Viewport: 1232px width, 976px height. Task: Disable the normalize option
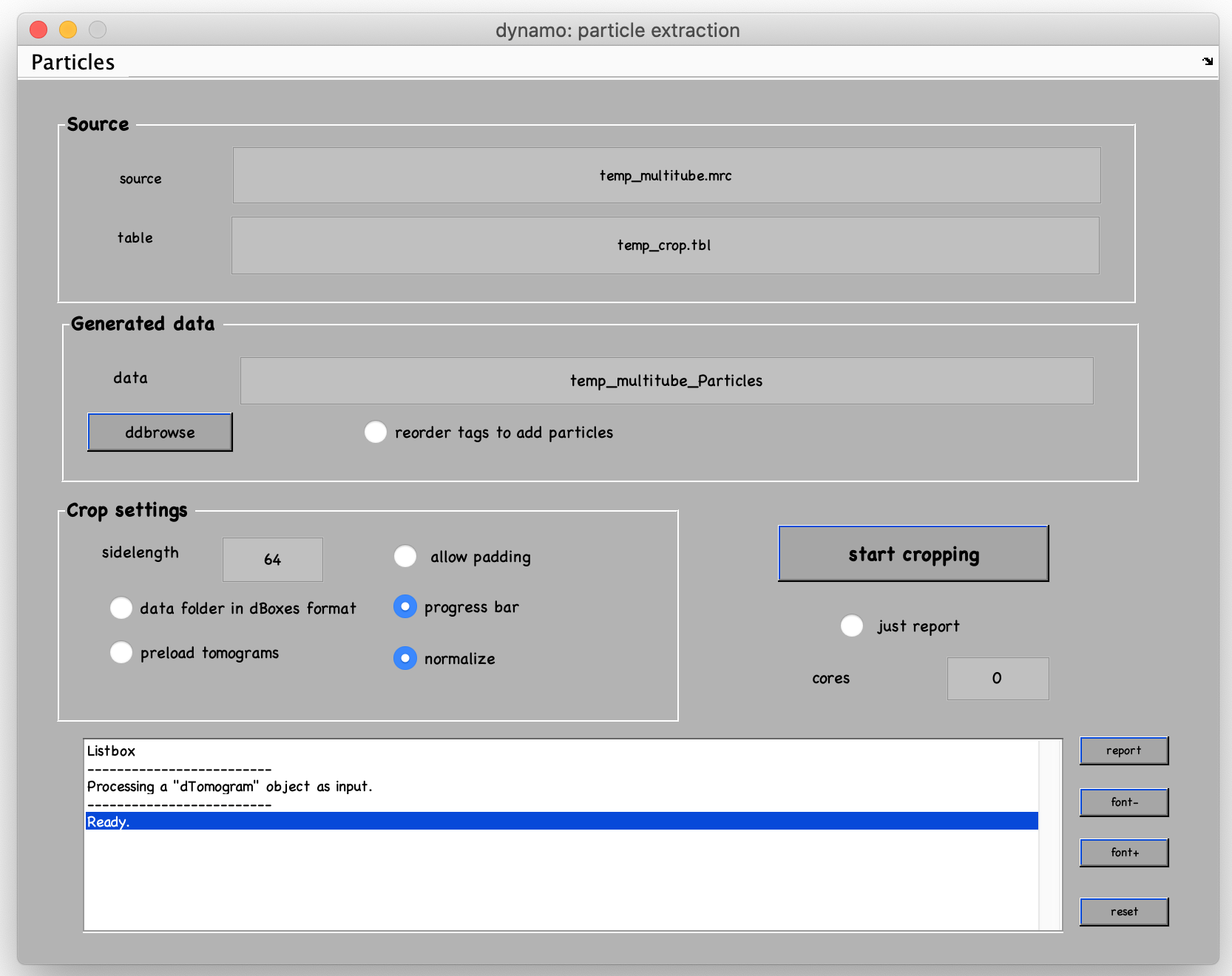405,658
